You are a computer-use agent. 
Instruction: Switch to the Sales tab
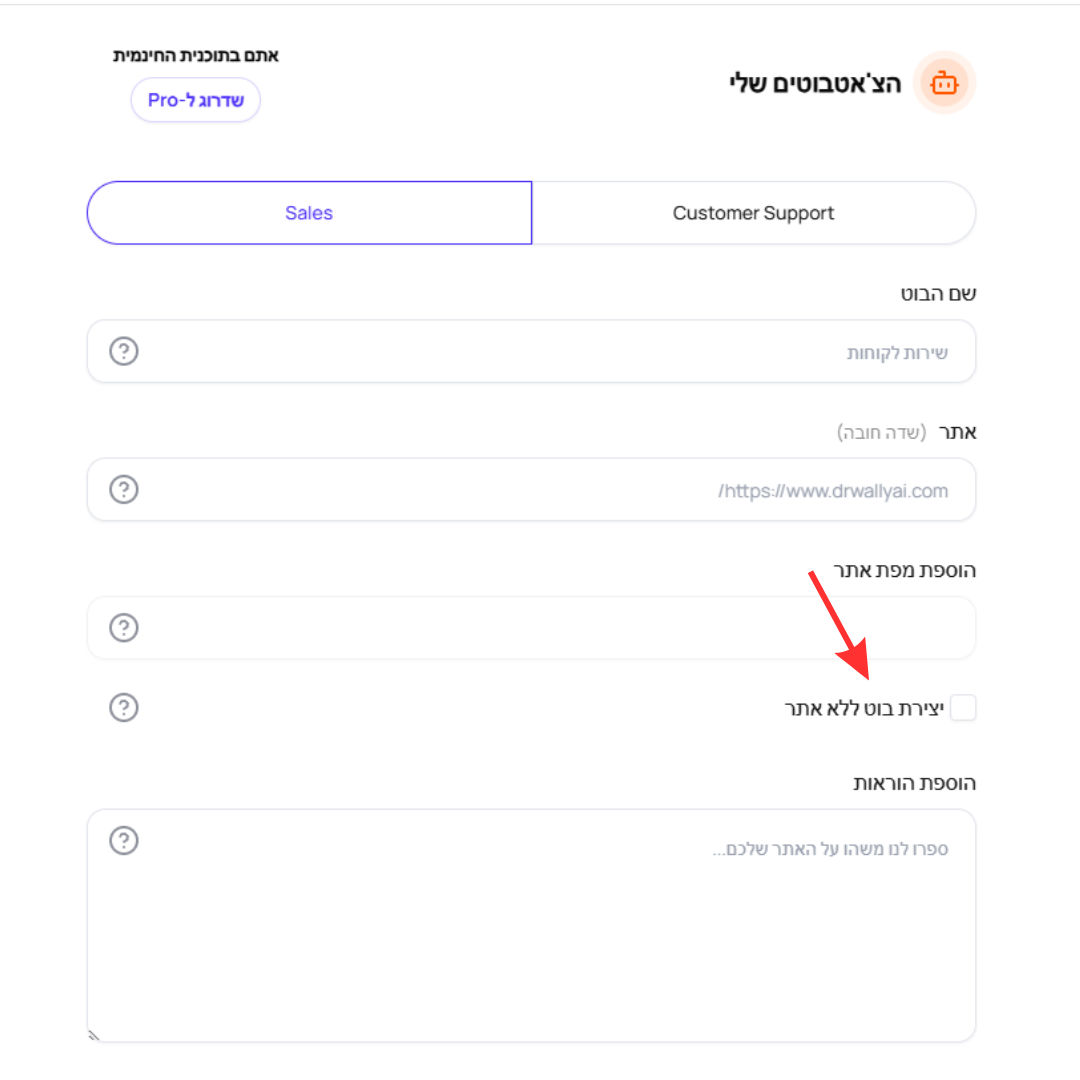(x=309, y=213)
